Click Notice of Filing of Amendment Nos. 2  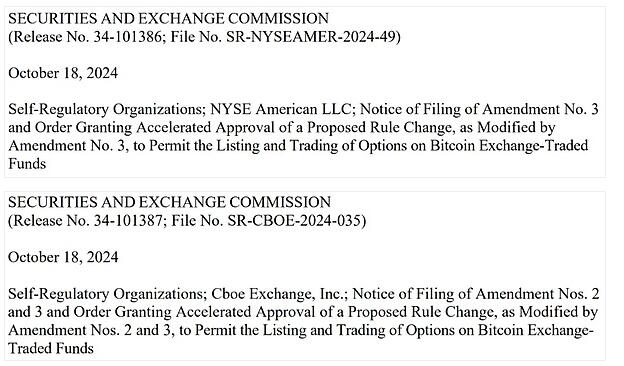click(x=476, y=294)
